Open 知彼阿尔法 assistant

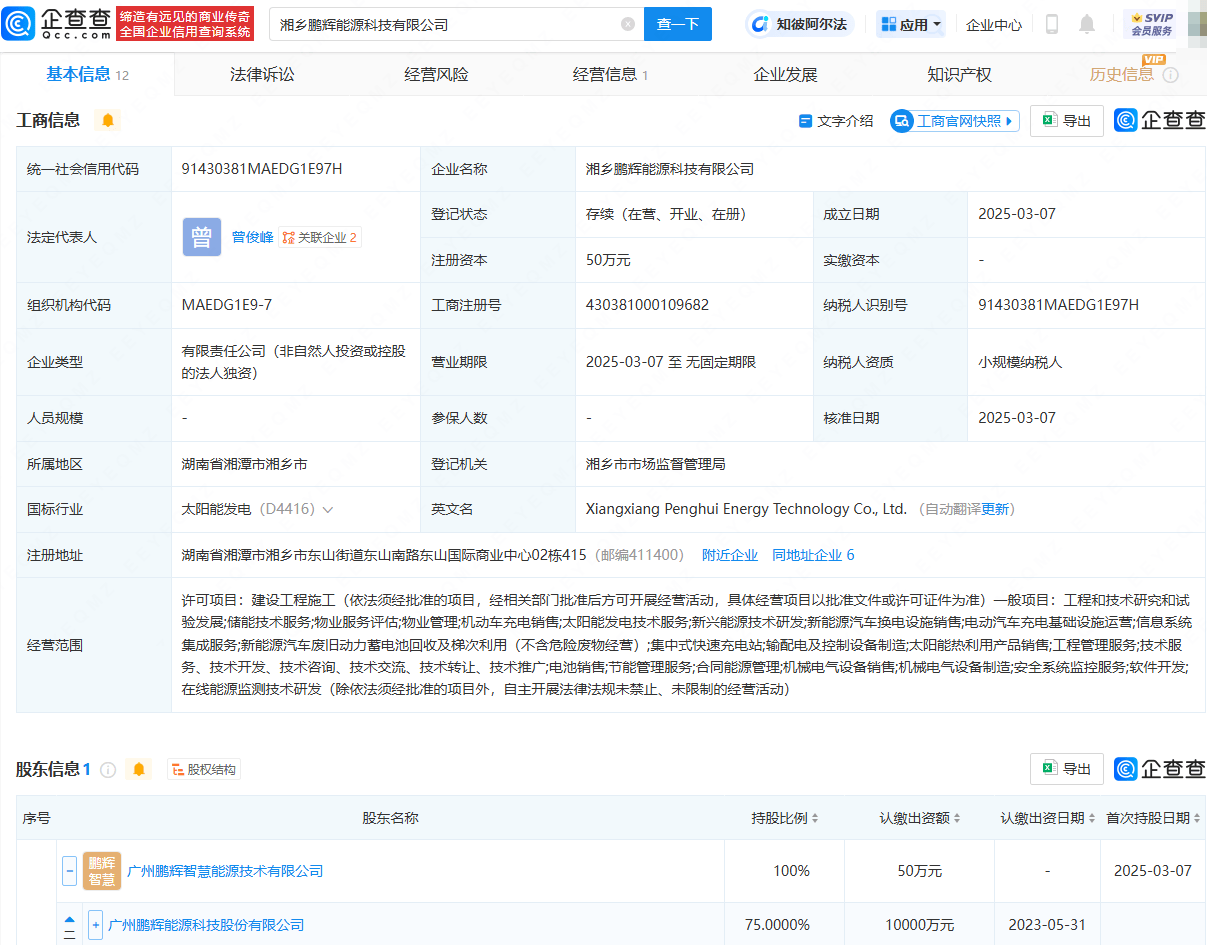pyautogui.click(x=800, y=24)
